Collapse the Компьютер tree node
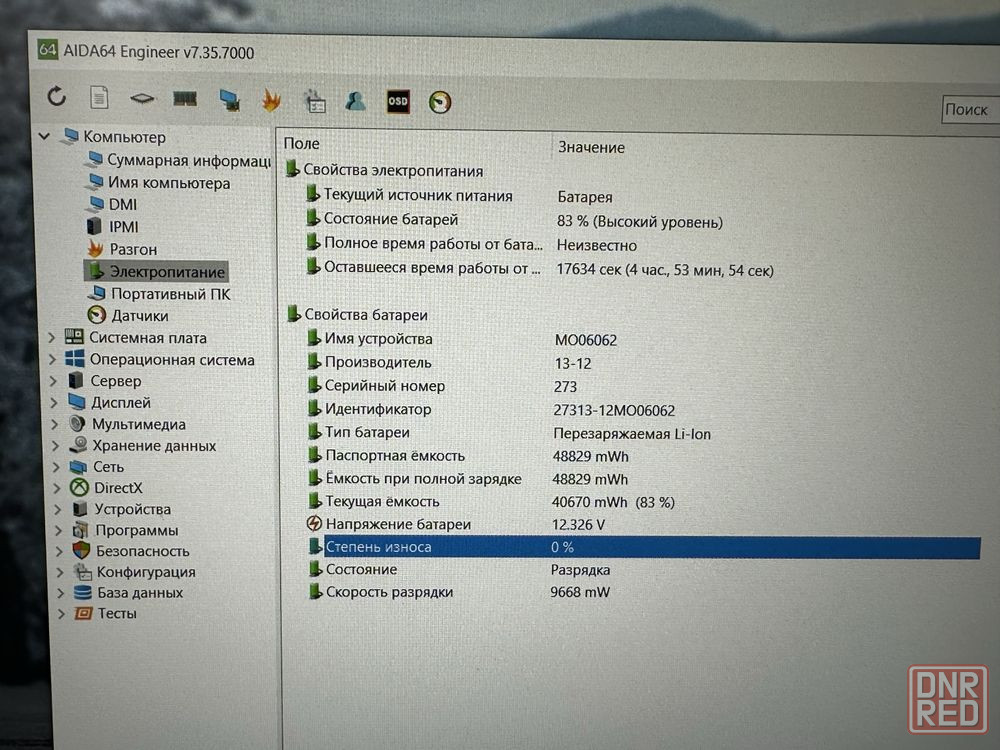The height and width of the screenshot is (750, 1000). (x=44, y=136)
